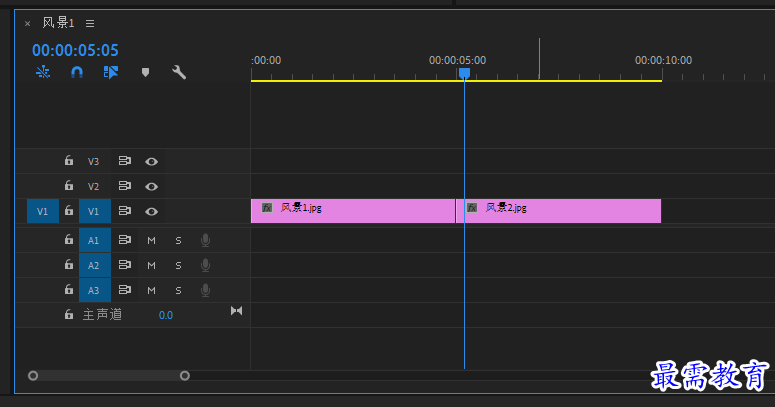The image size is (775, 407).
Task: Toggle linked selection icon
Action: pos(111,72)
